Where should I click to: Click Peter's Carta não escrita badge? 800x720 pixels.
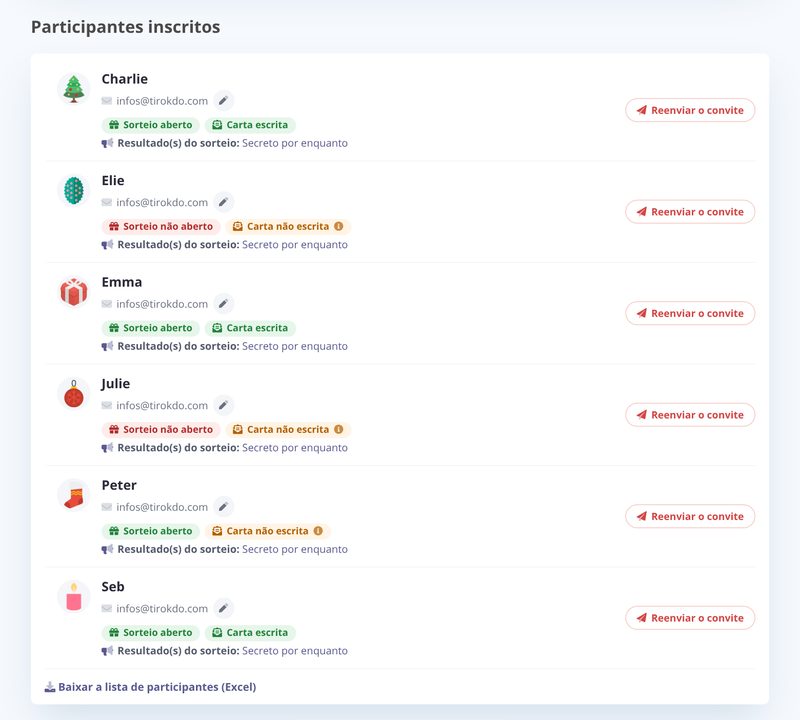tap(268, 531)
